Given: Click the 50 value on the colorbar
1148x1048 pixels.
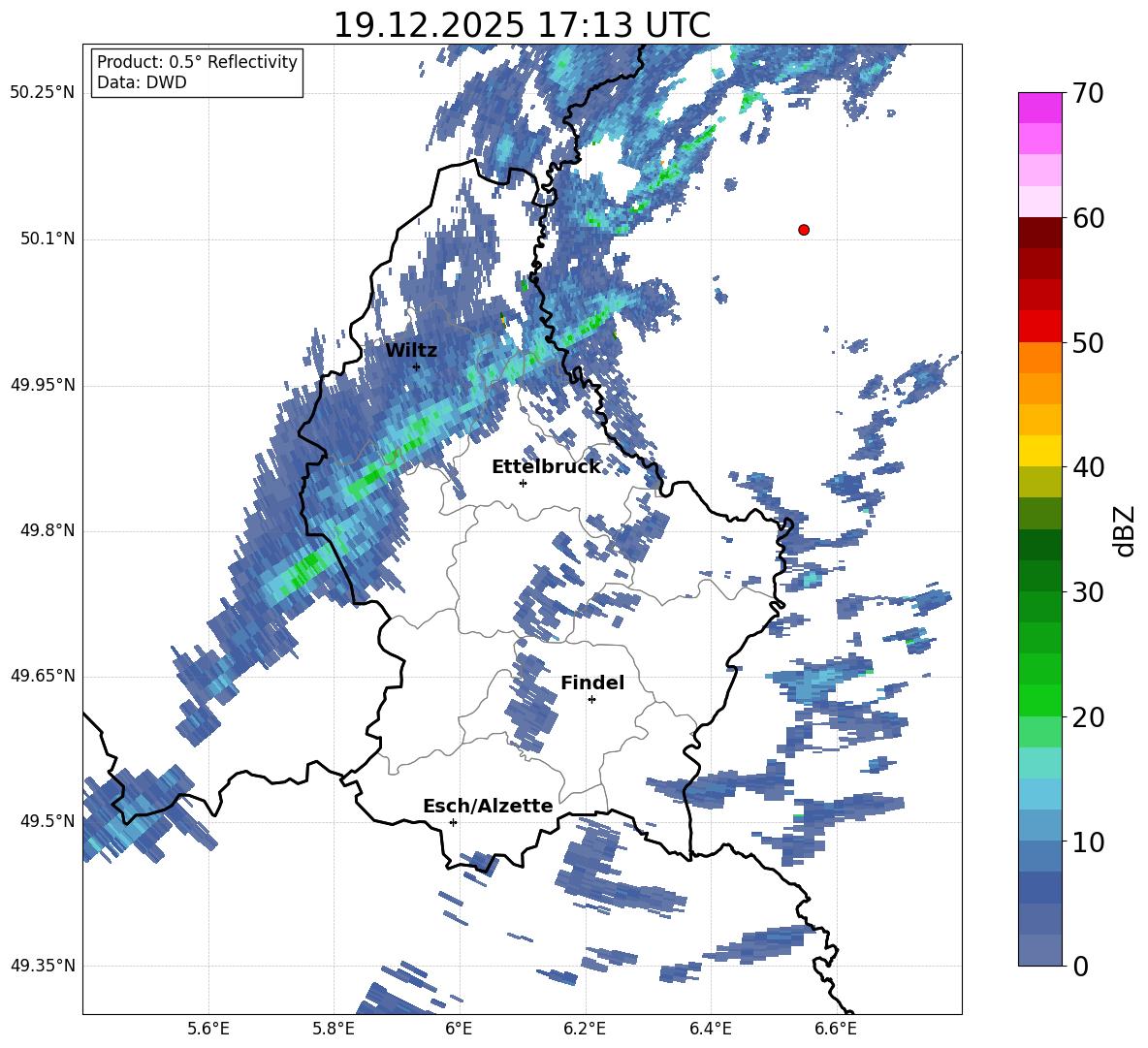Looking at the screenshot, I should pyautogui.click(x=1087, y=343).
